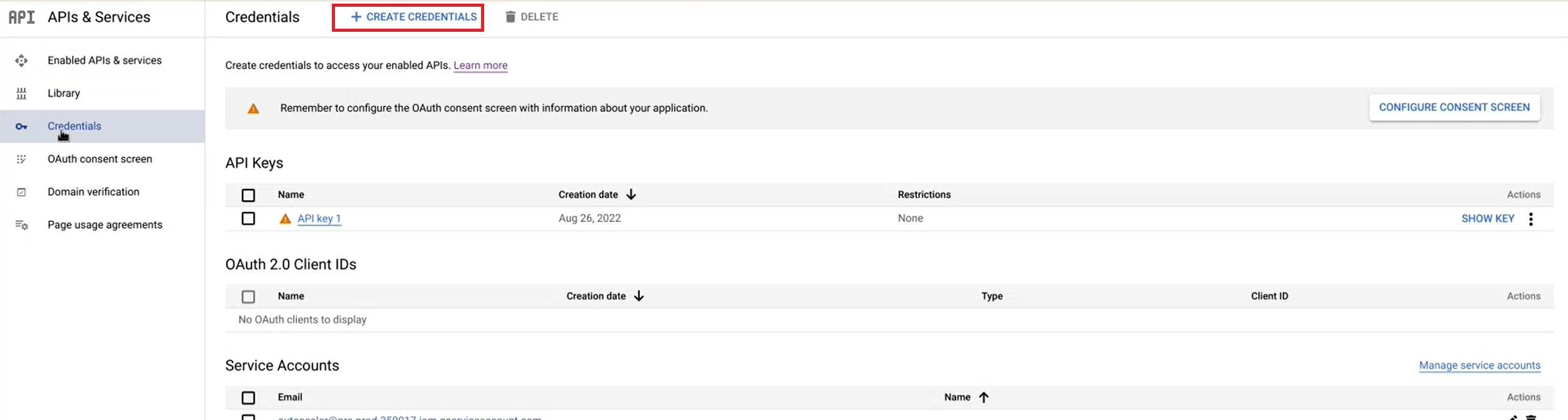1568x420 pixels.
Task: Click the API logo beside APIs & Services
Action: point(22,17)
